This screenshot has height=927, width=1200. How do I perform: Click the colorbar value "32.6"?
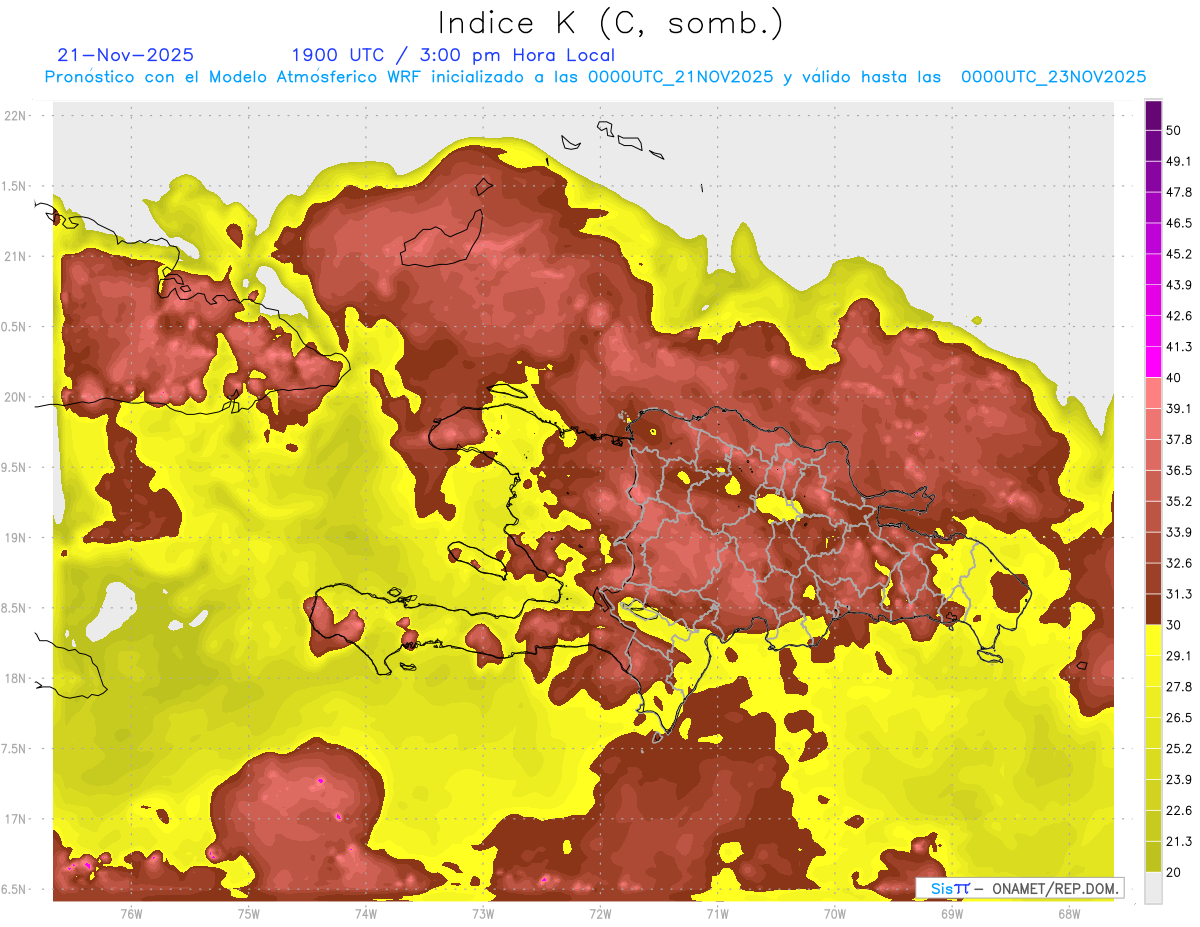1179,563
